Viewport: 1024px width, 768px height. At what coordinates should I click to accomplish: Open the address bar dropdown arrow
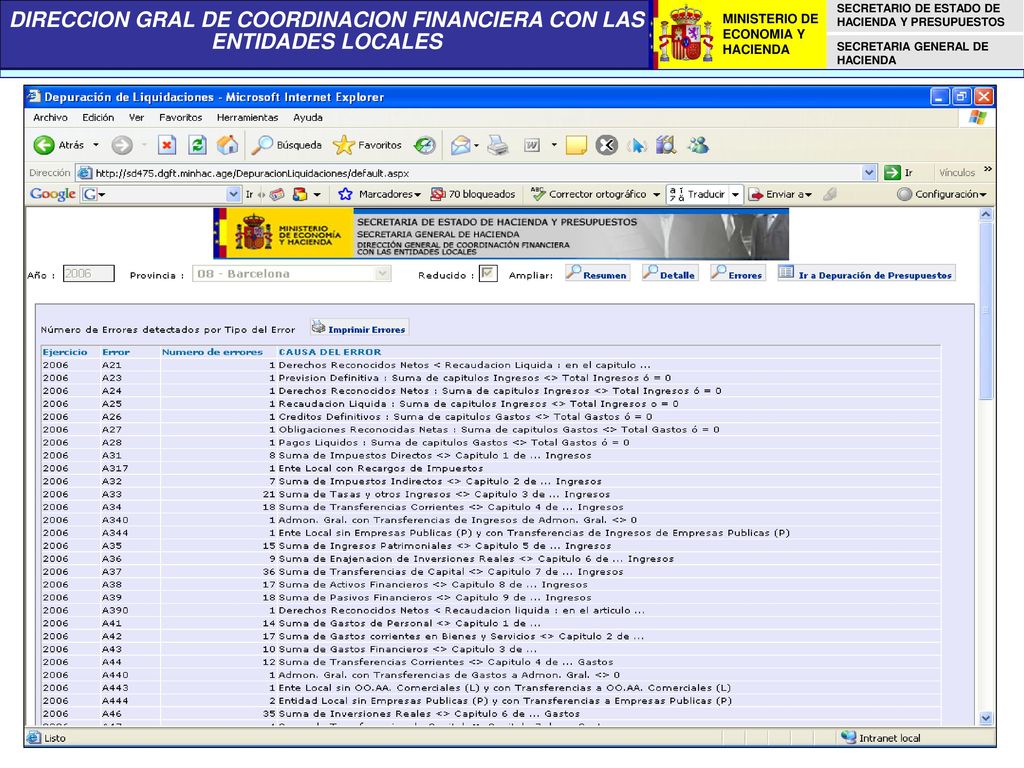point(869,173)
